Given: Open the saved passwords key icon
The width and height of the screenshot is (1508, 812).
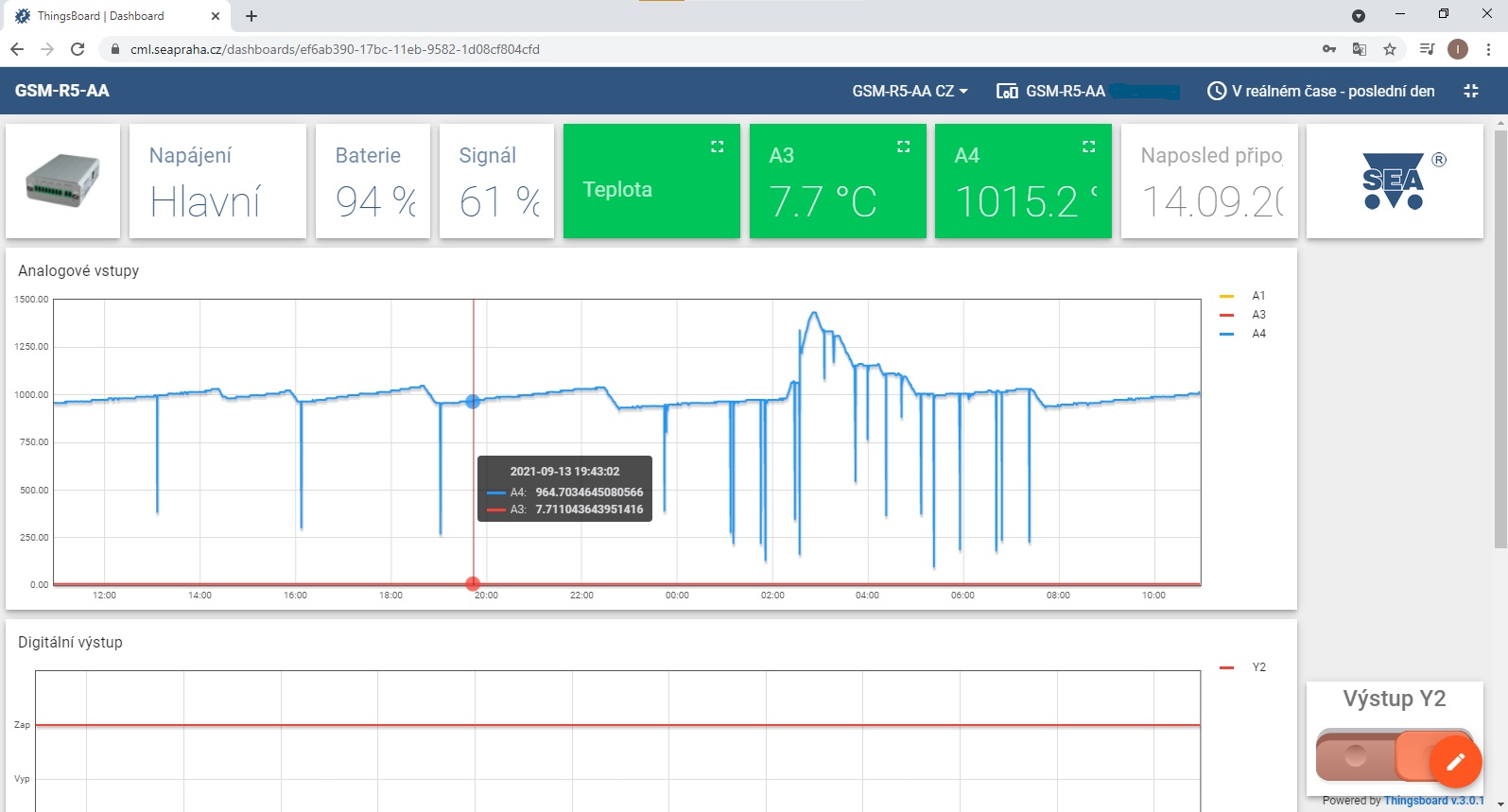Looking at the screenshot, I should 1329,49.
